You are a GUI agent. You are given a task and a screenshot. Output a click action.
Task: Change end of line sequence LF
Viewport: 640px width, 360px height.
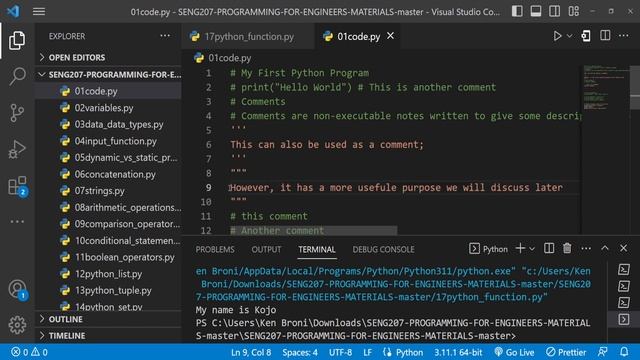pos(367,352)
